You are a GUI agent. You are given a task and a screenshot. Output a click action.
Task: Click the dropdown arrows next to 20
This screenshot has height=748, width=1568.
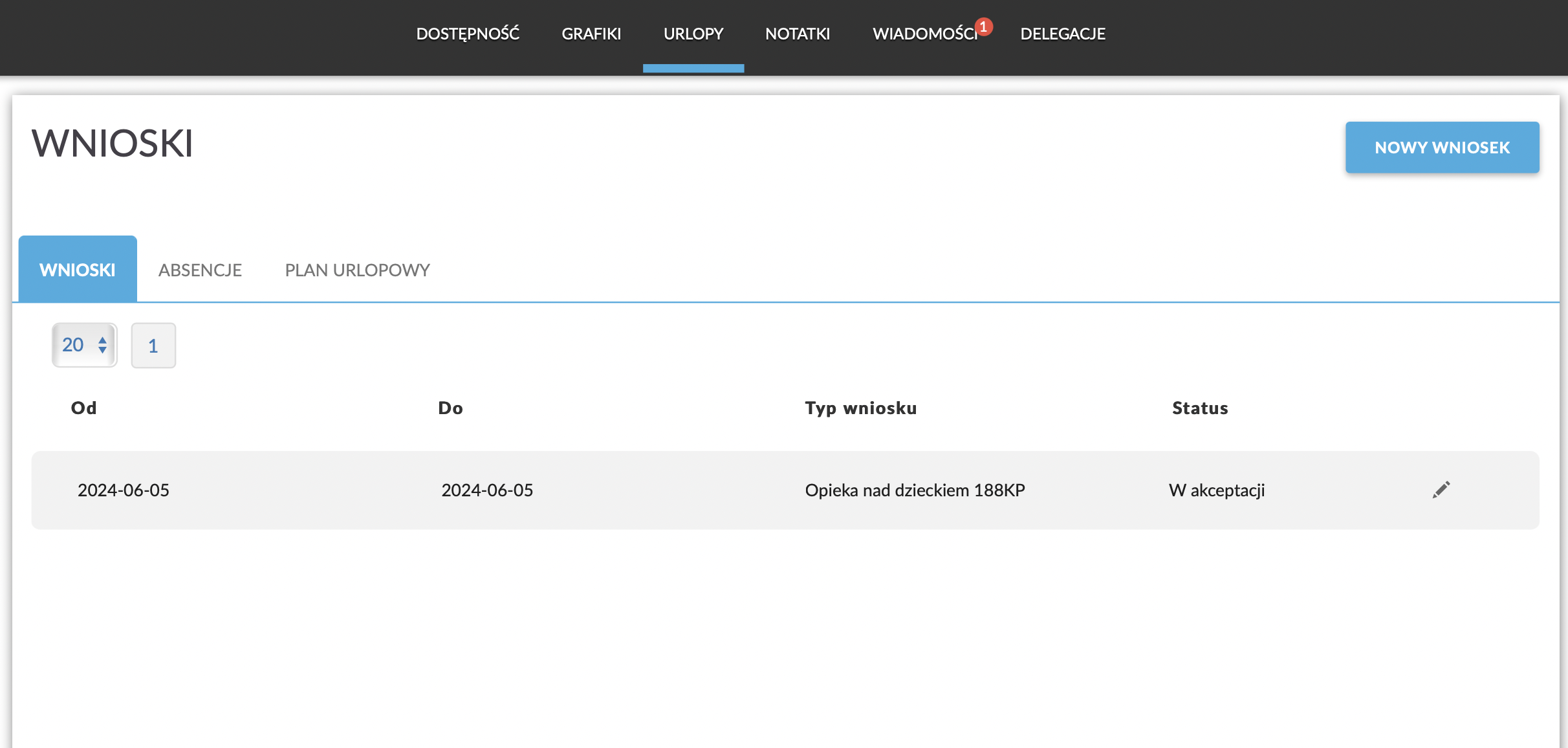point(102,345)
